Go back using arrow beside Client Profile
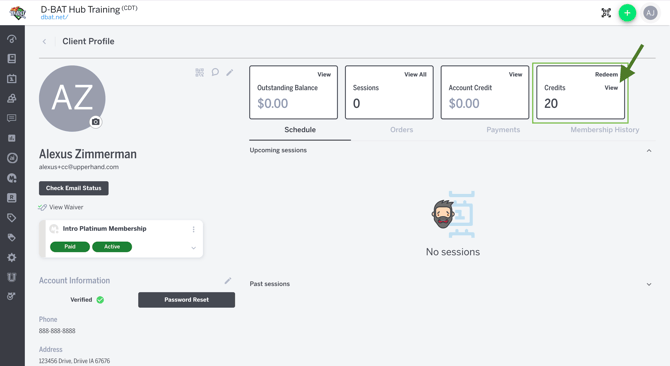The image size is (670, 366). point(44,41)
